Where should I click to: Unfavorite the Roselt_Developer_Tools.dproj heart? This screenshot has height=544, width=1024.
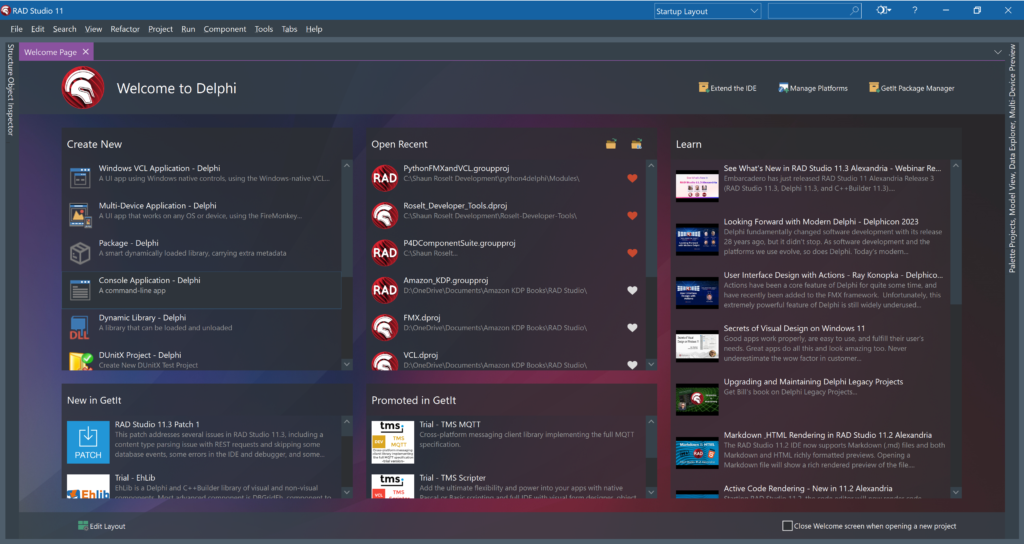pyautogui.click(x=632, y=215)
